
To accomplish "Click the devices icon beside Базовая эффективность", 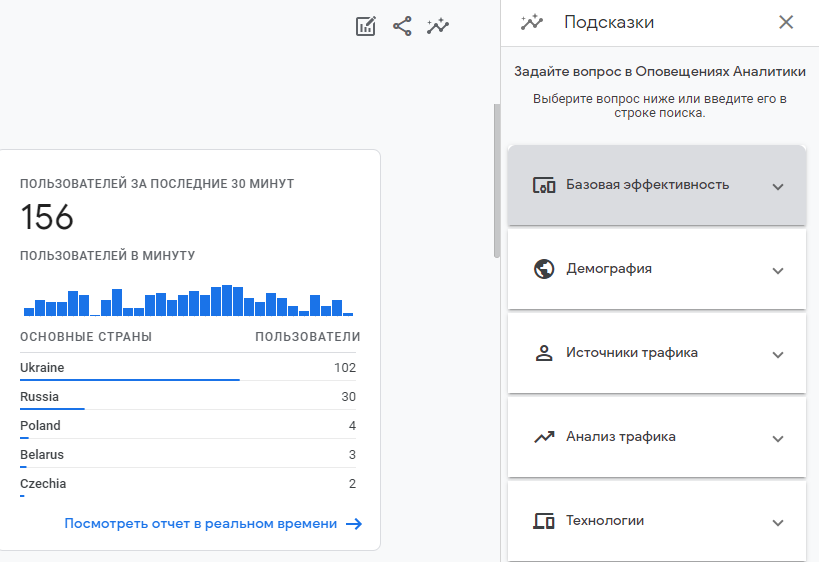I will click(x=544, y=185).
